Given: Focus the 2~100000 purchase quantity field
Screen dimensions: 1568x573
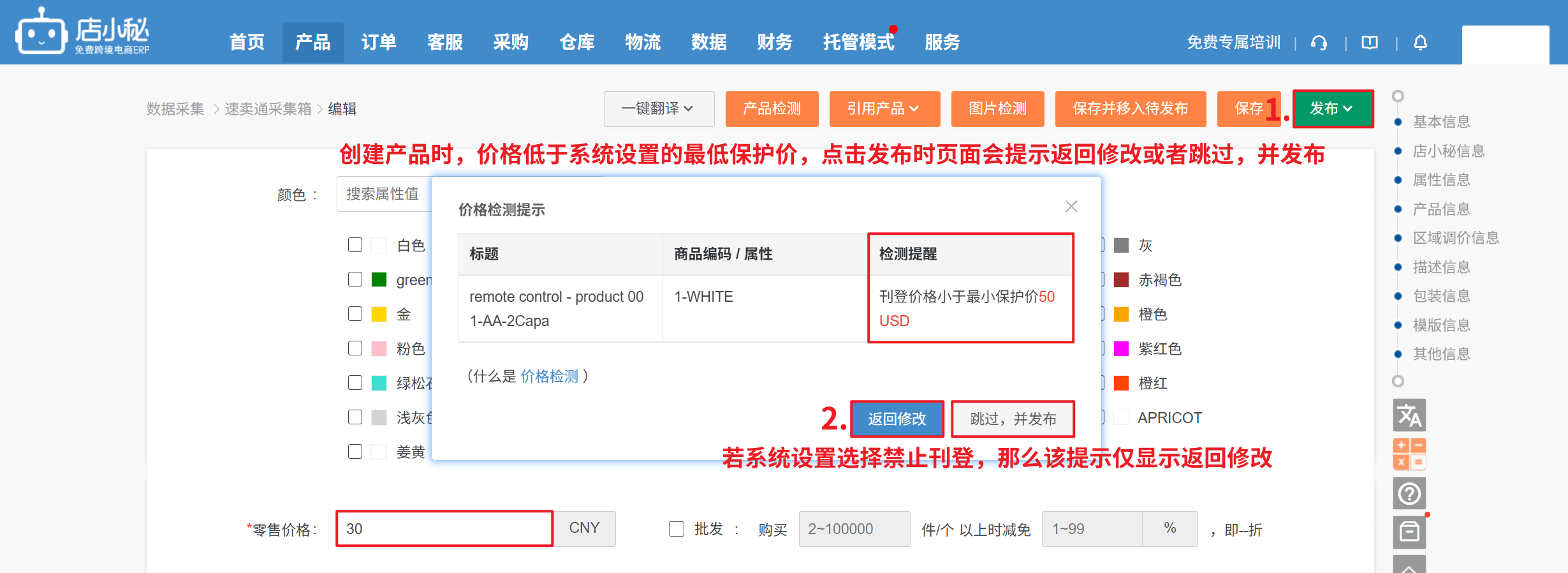Looking at the screenshot, I should tap(854, 529).
